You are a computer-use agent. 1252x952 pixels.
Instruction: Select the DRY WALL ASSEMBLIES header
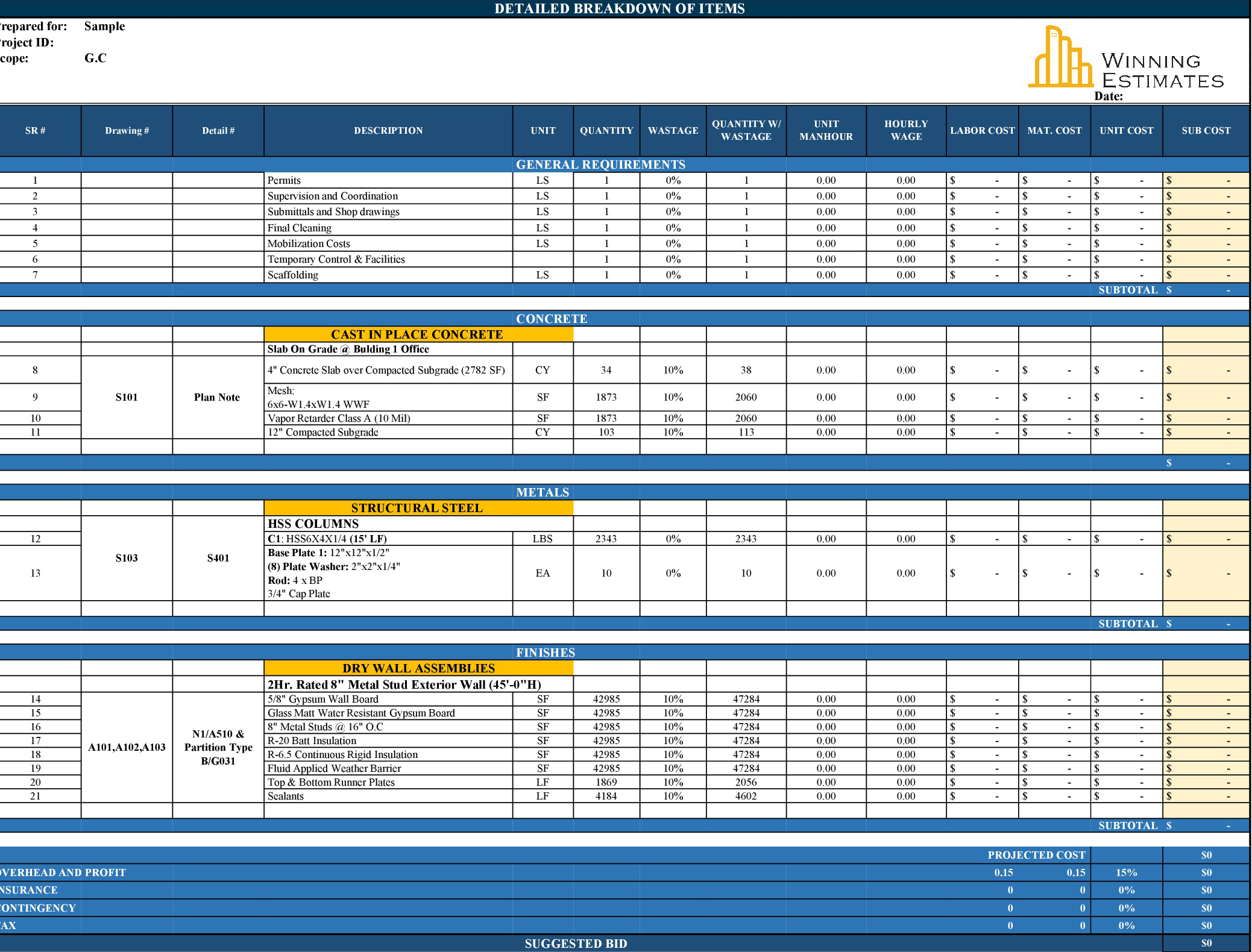click(418, 668)
